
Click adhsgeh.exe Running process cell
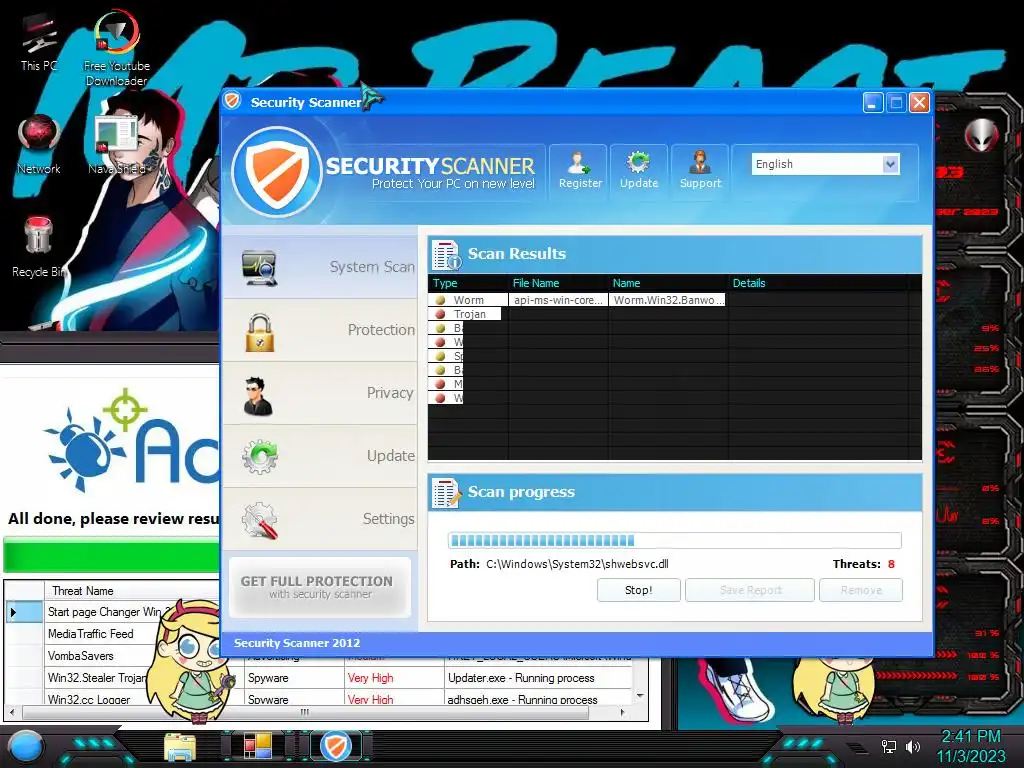pos(538,699)
